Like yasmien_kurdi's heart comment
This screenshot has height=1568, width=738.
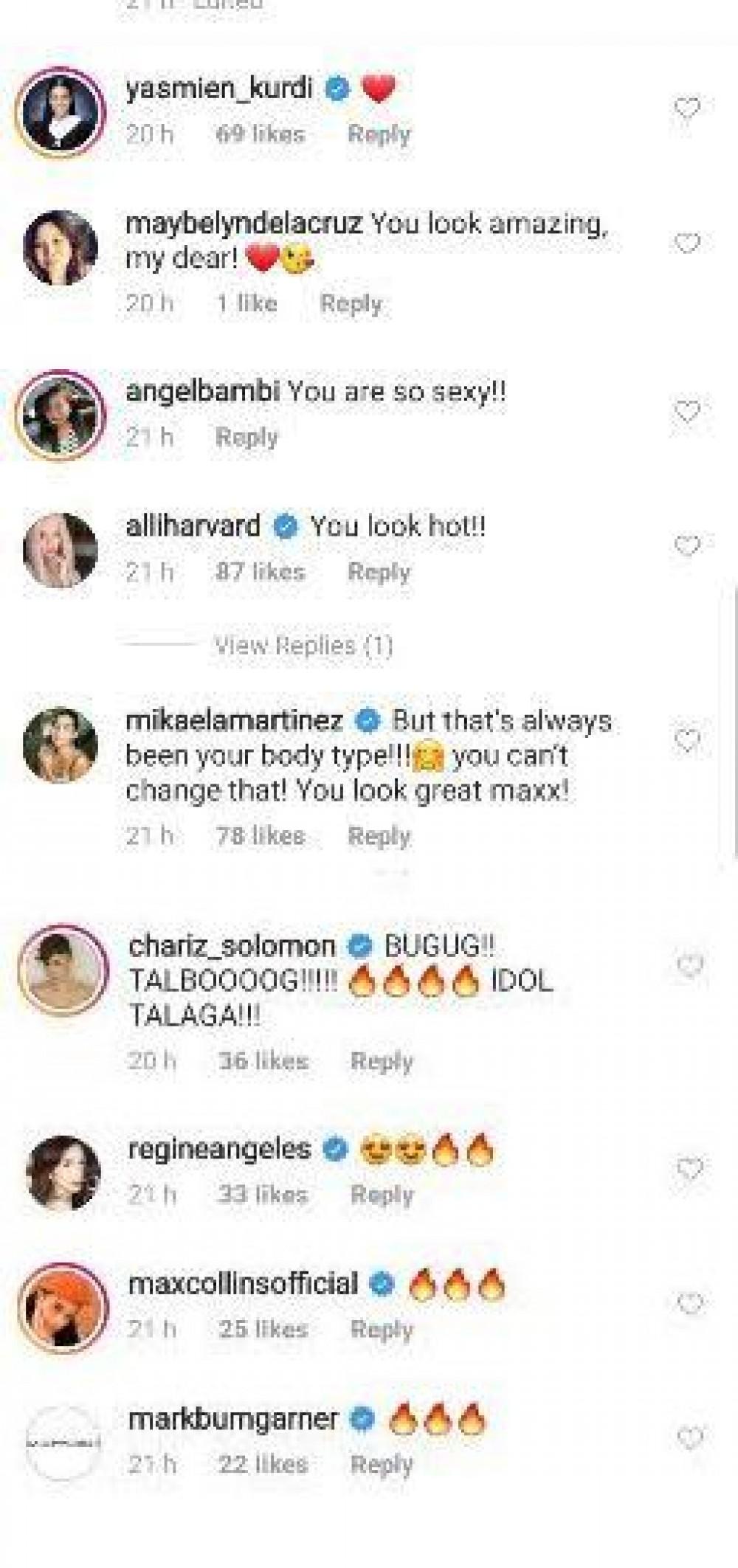(687, 109)
